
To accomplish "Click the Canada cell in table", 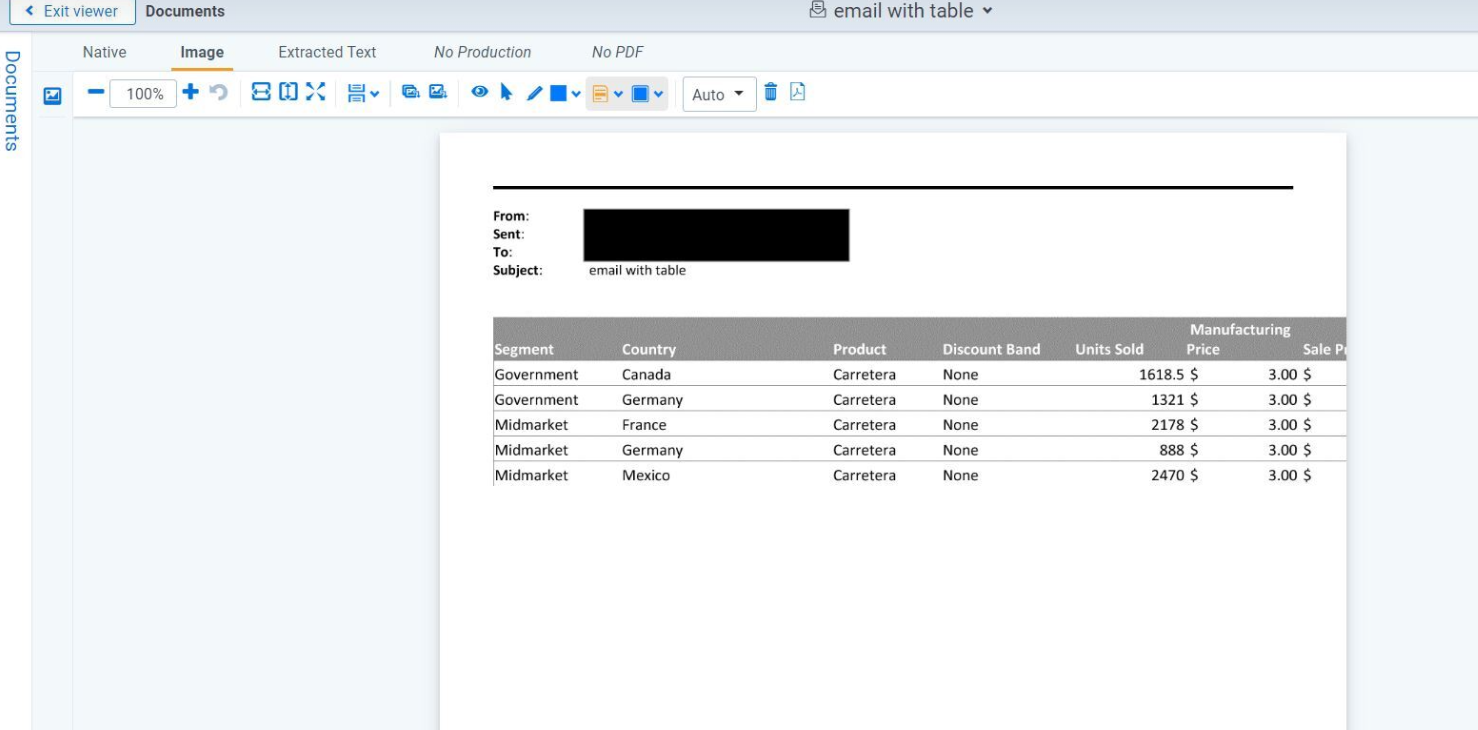I will click(x=646, y=374).
